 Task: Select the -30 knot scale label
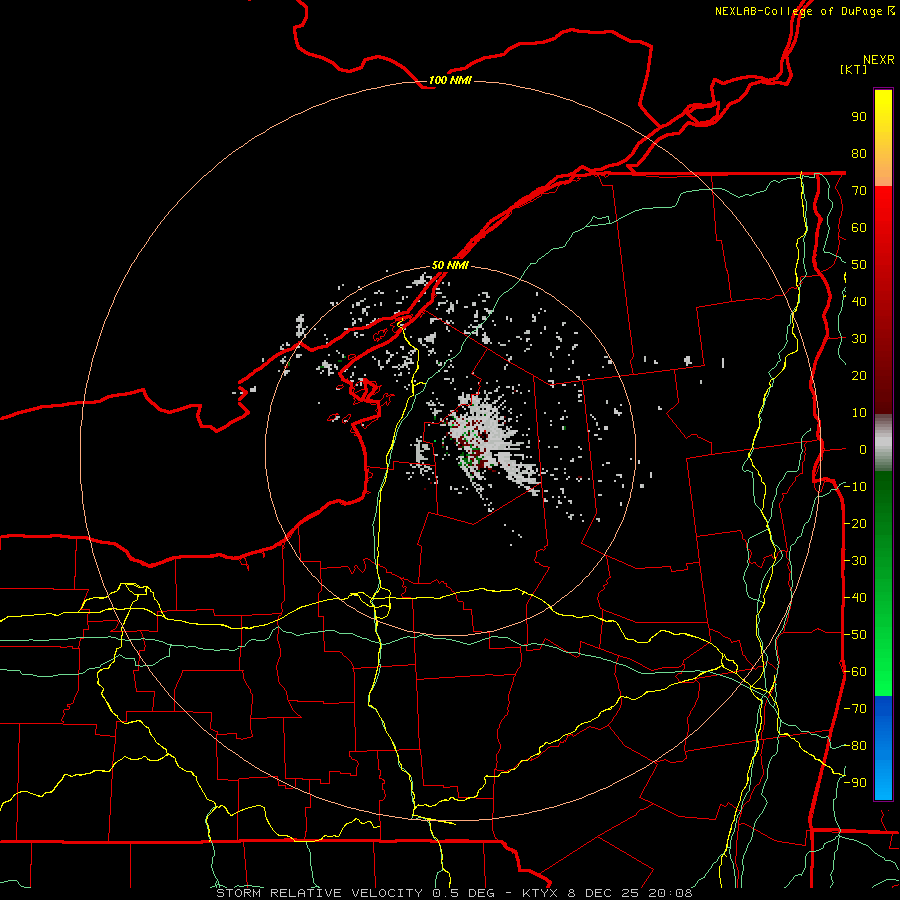point(855,561)
